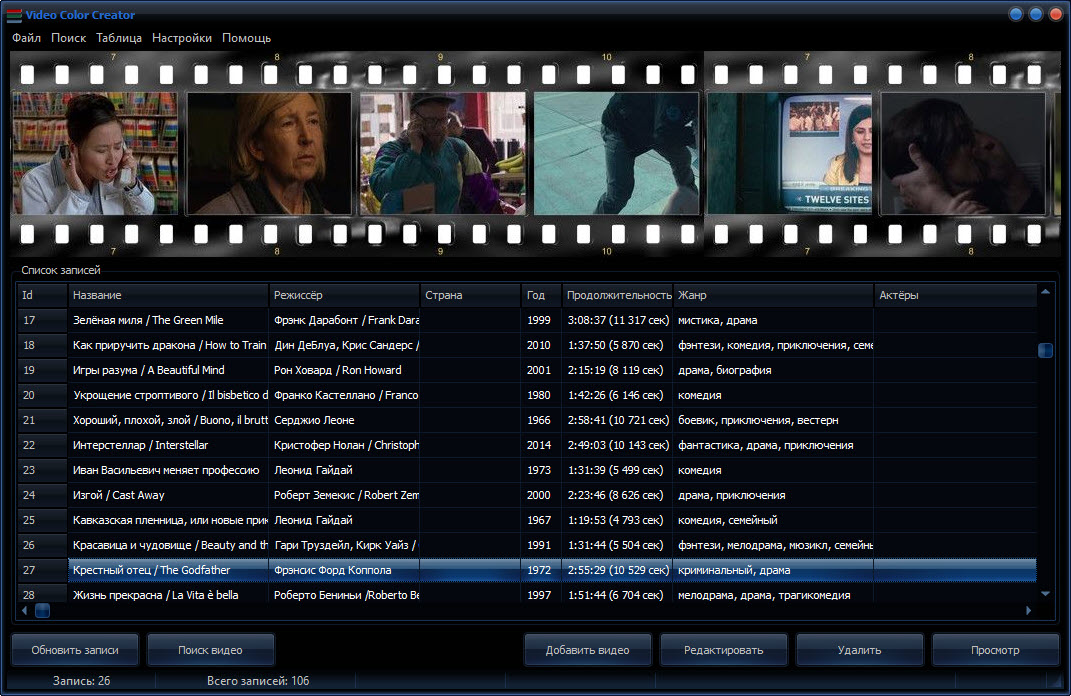Click year cell 1999
The width and height of the screenshot is (1071, 696).
point(542,320)
